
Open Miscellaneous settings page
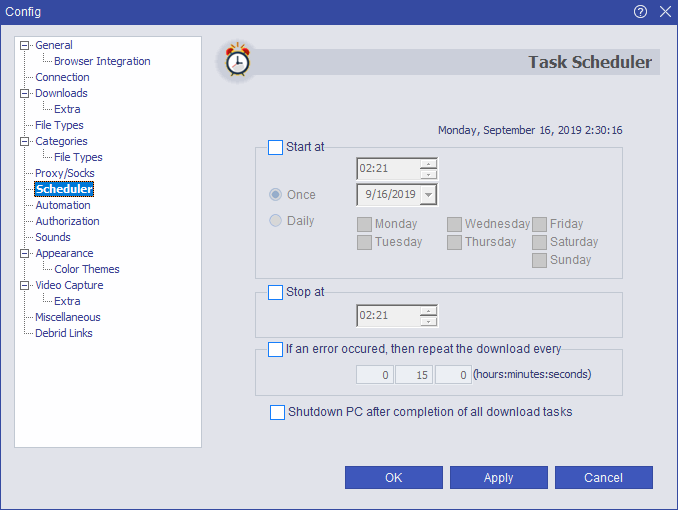click(67, 317)
